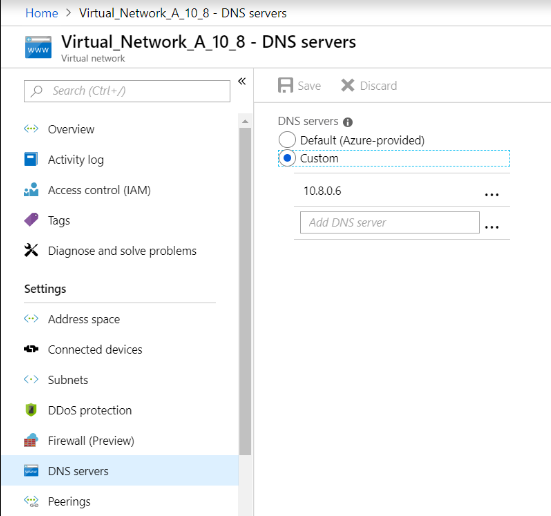Click the Diagnose wrench icon

point(31,250)
